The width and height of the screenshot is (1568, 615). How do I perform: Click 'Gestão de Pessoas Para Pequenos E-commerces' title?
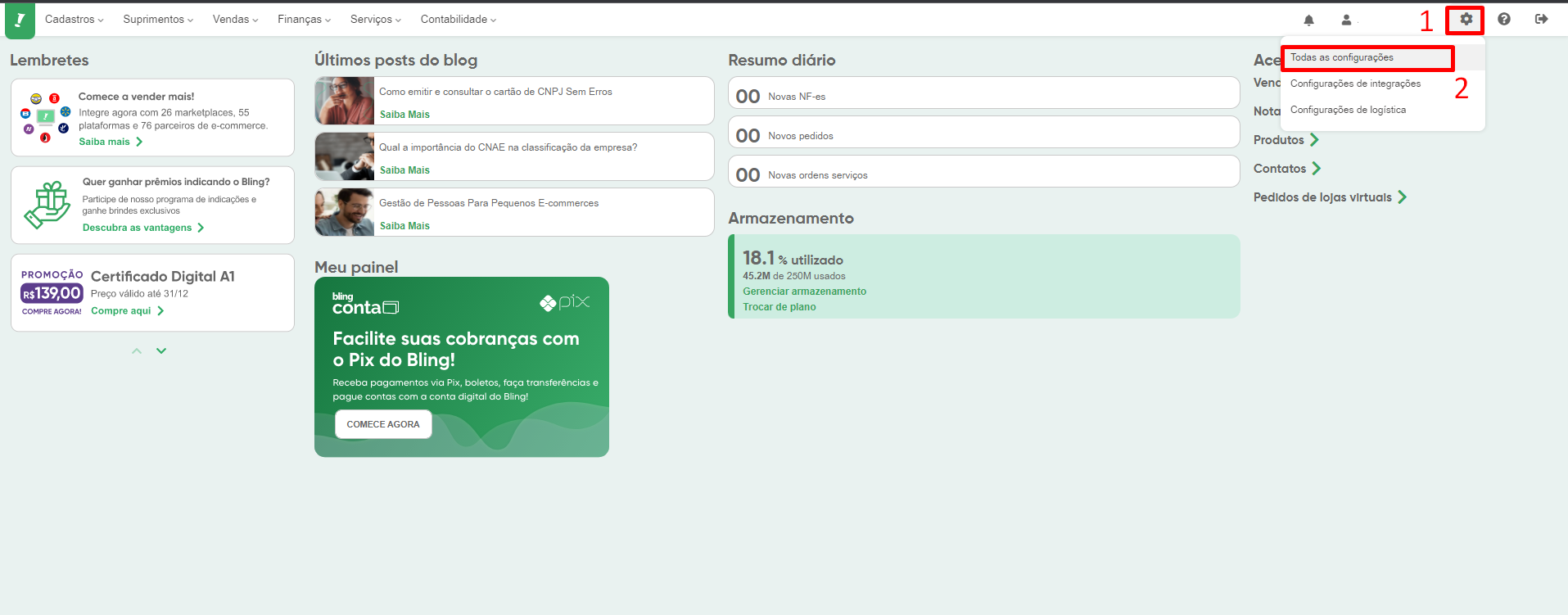(x=489, y=203)
